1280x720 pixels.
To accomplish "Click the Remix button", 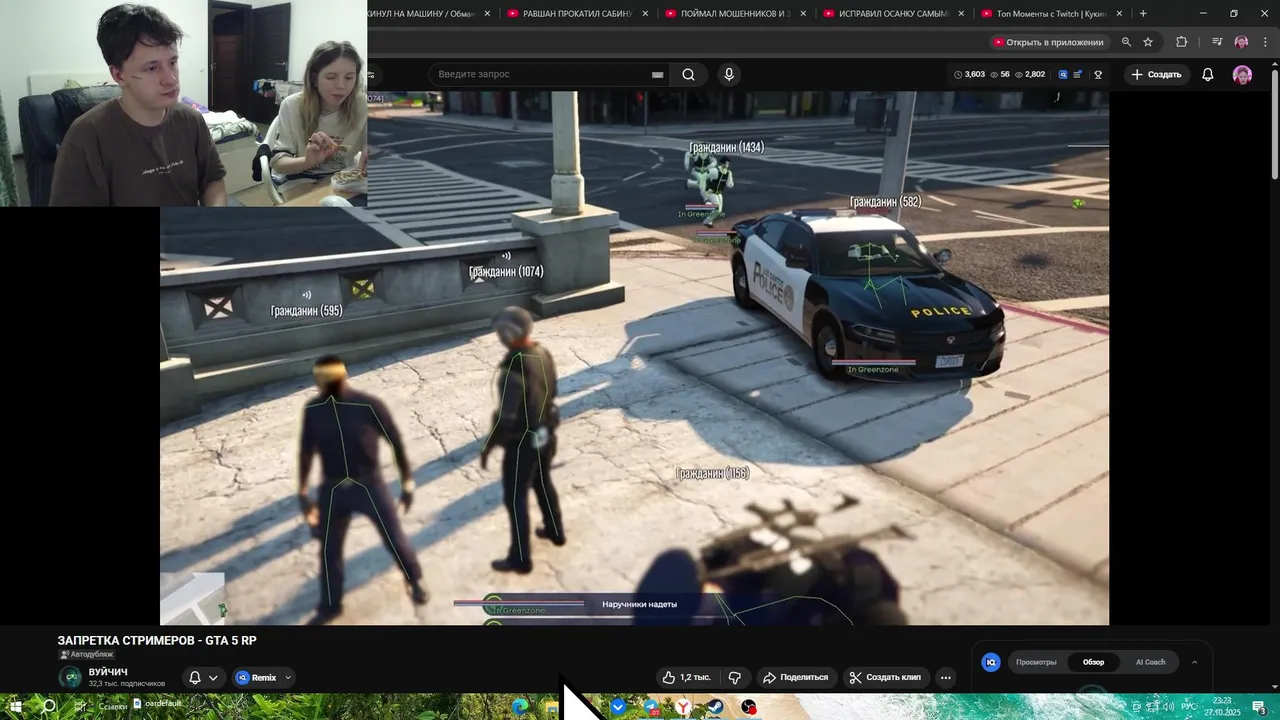I will coord(256,678).
